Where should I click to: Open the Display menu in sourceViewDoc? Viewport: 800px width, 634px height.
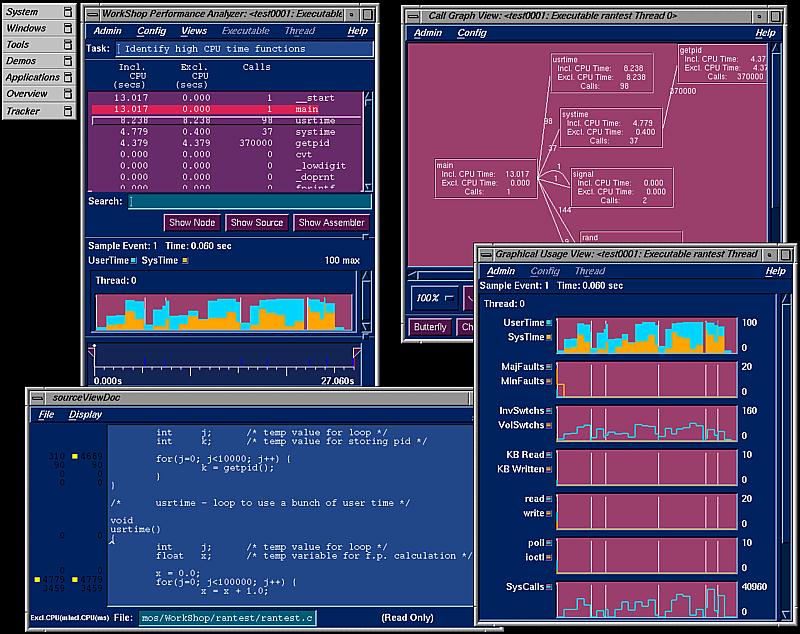(x=85, y=414)
